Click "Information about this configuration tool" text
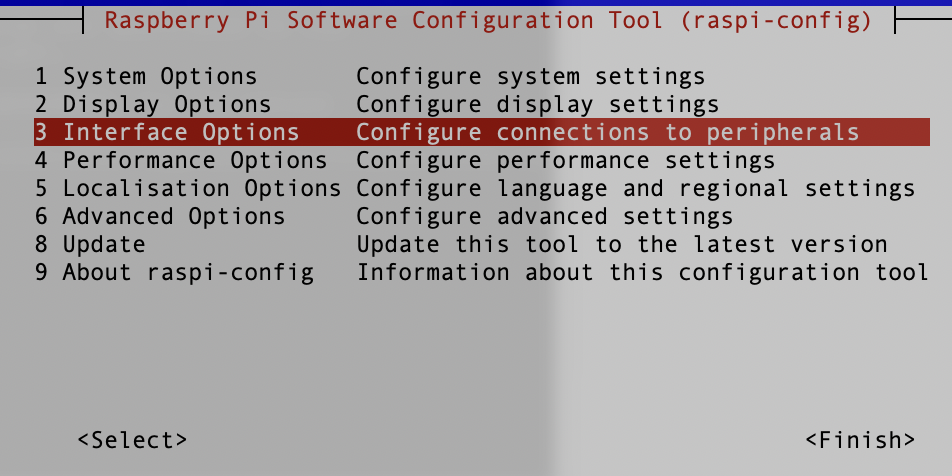The height and width of the screenshot is (476, 952). pyautogui.click(x=642, y=272)
